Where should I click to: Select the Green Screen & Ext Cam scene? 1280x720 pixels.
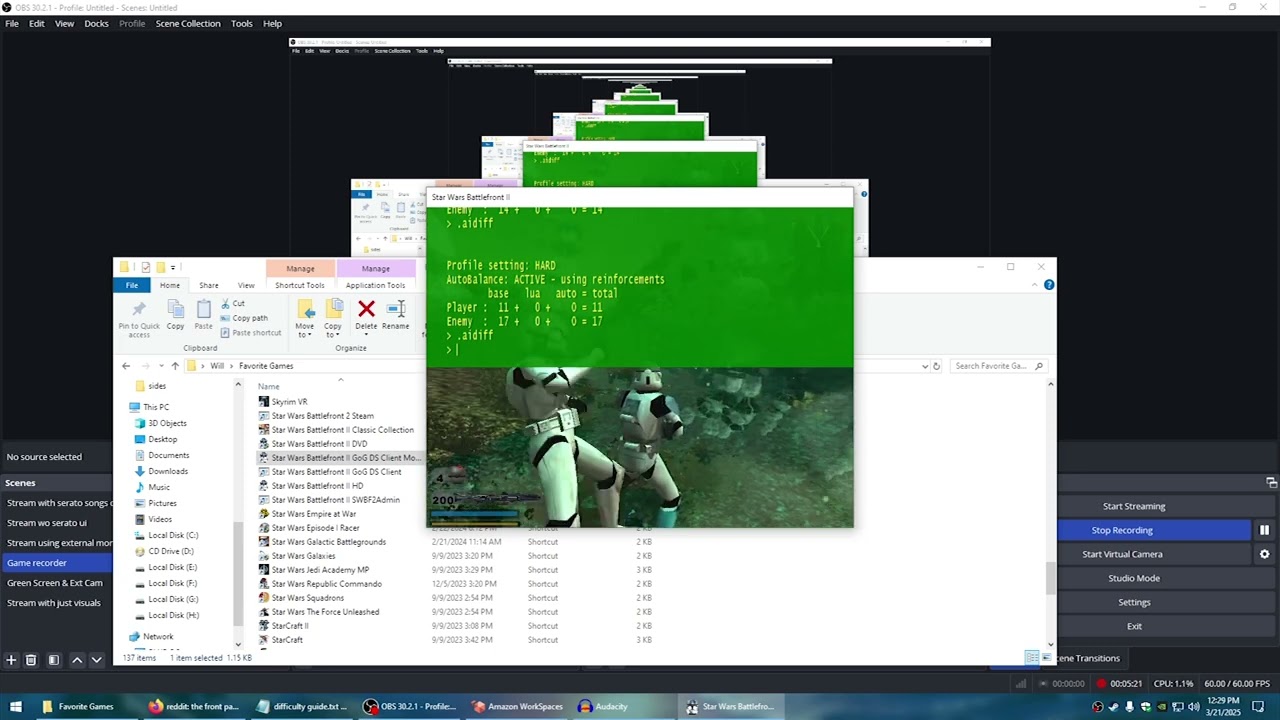tap(57, 583)
